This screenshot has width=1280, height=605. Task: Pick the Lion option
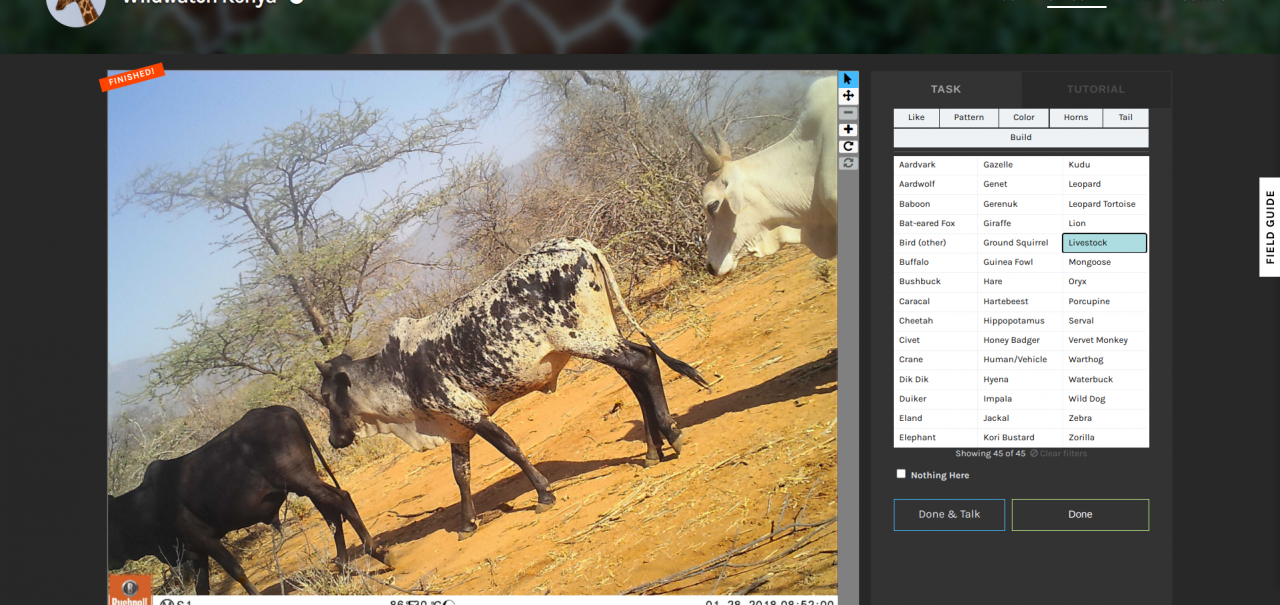point(1105,223)
